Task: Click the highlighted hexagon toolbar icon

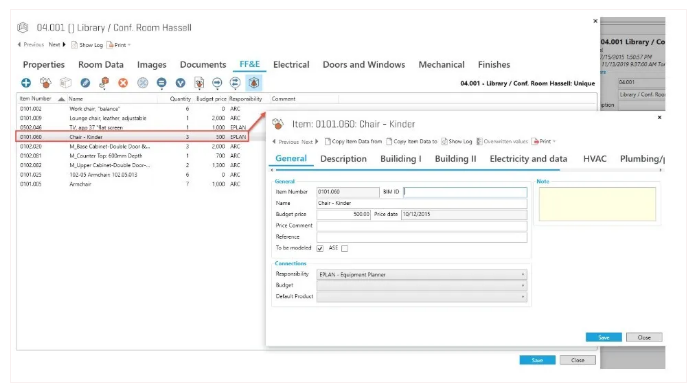Action: [x=254, y=83]
